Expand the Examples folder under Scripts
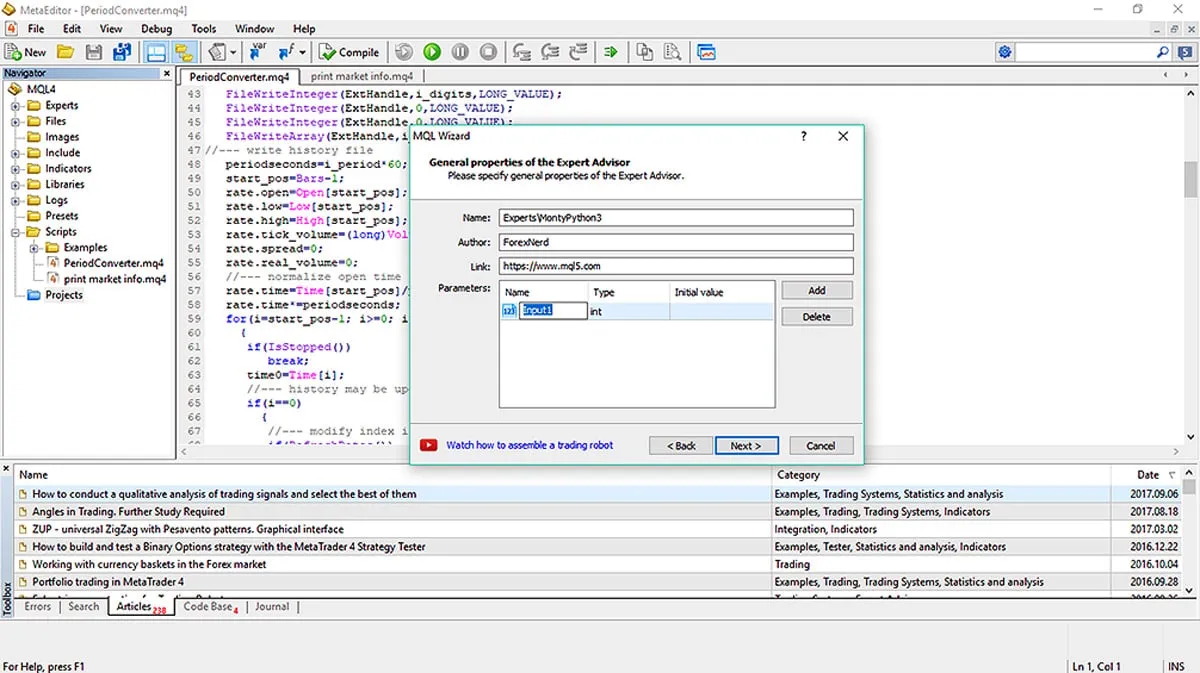 click(x=35, y=248)
